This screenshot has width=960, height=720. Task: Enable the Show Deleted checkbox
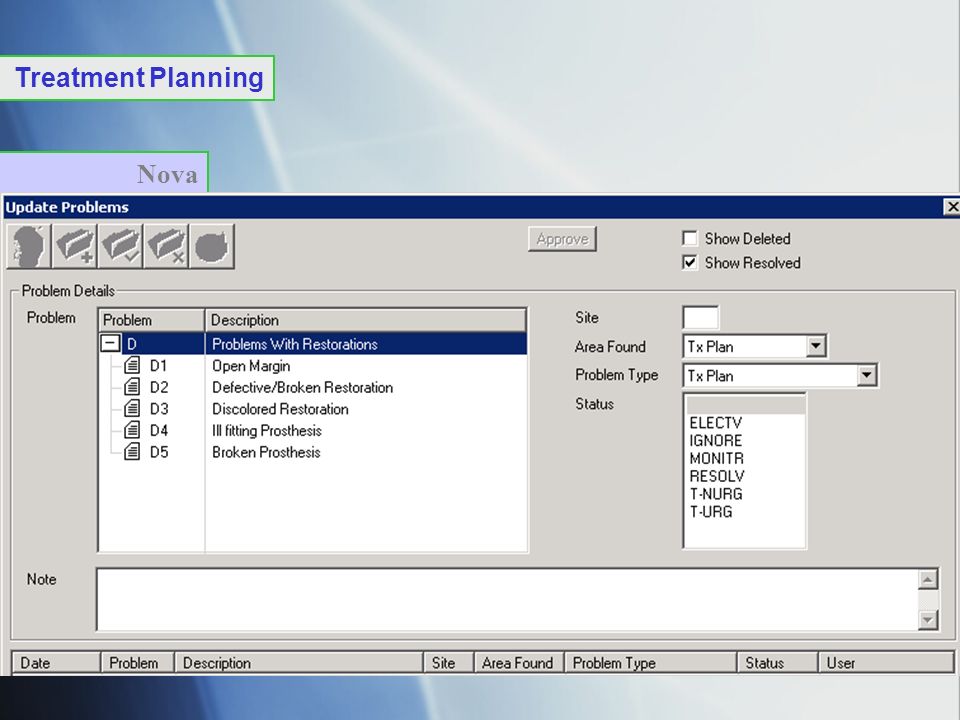coord(689,238)
